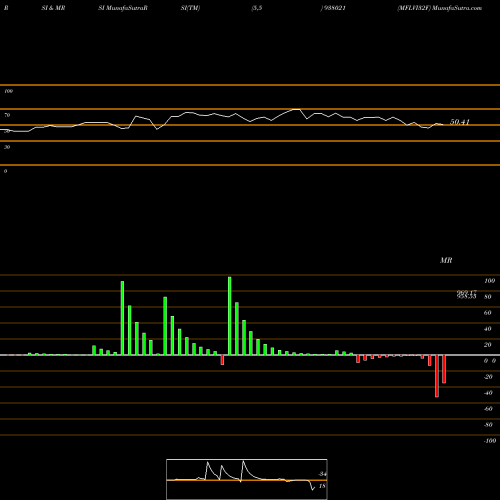Click the MR axis label 80
This screenshot has width=500, height=500.
pyautogui.click(x=488, y=297)
